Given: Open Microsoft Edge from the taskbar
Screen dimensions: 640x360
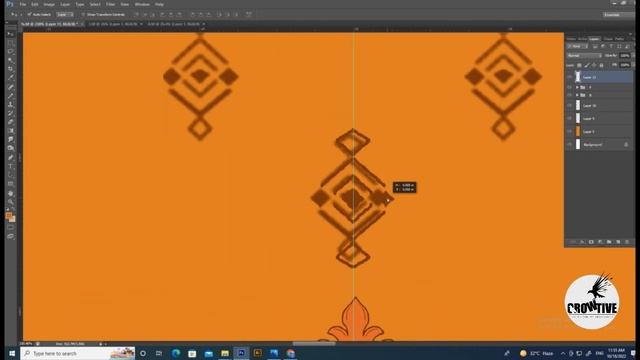Looking at the screenshot, I should [x=176, y=353].
